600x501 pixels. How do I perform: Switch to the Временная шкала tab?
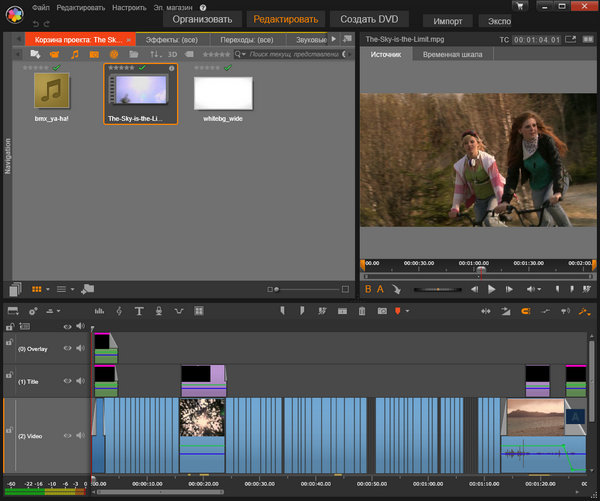pos(452,54)
